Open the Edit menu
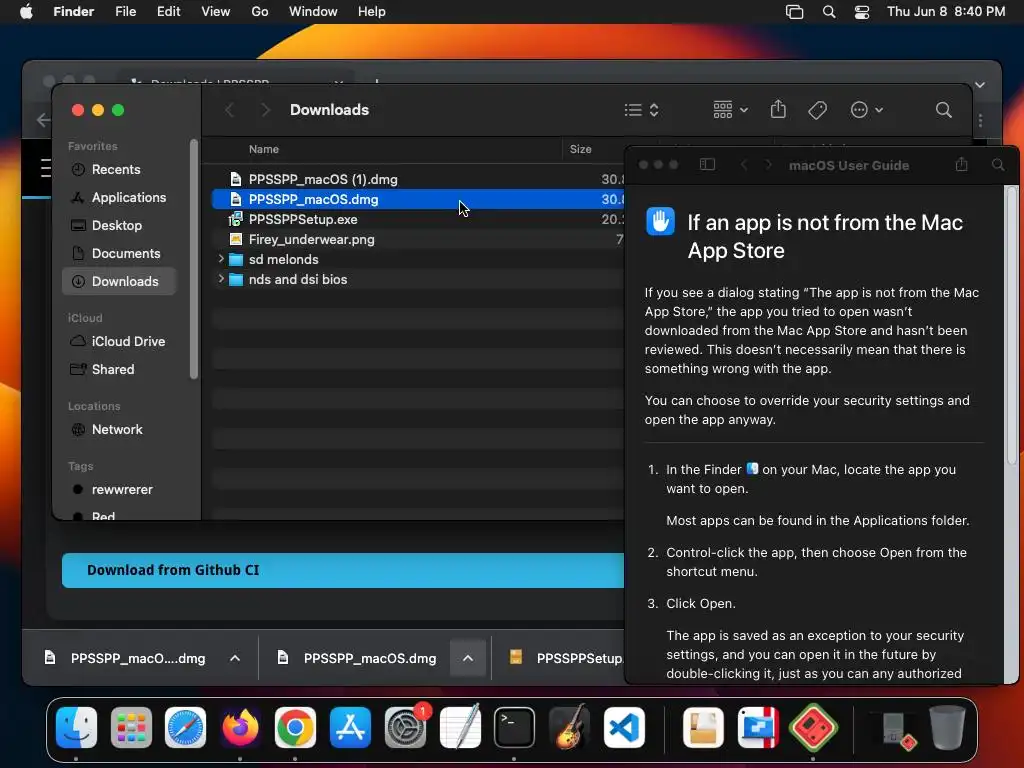1024x768 pixels. point(168,12)
